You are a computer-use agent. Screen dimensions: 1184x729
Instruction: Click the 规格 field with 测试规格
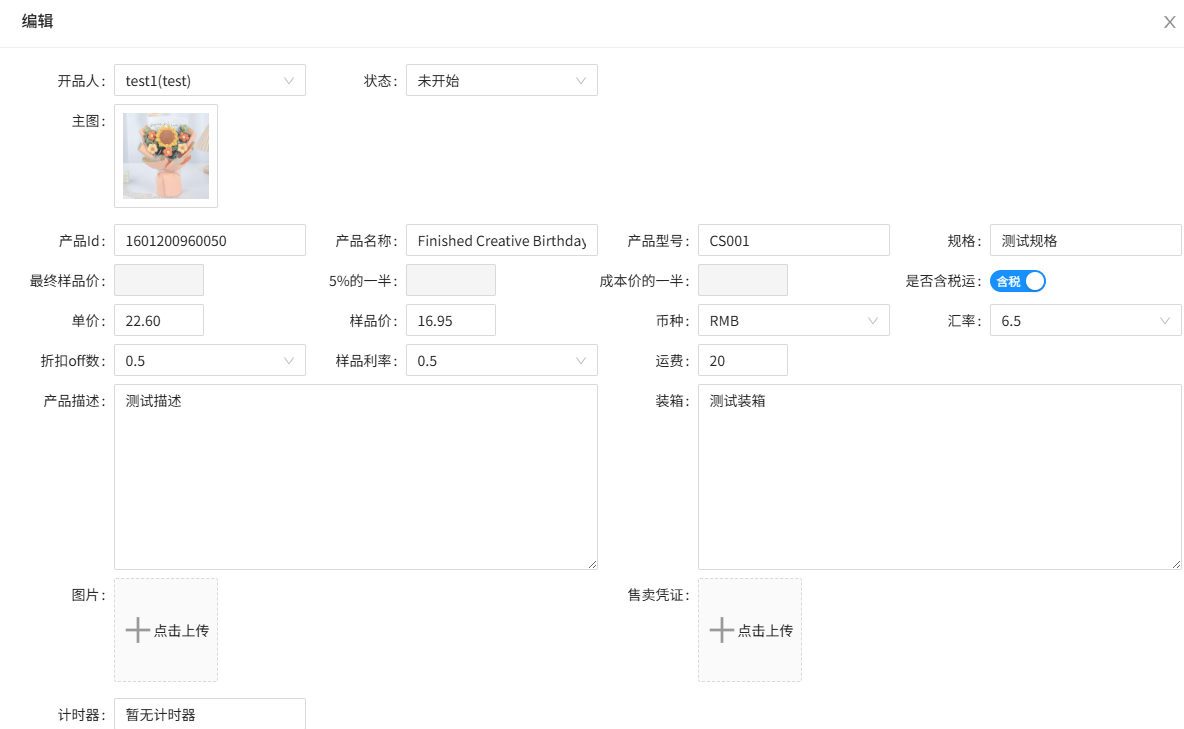pyautogui.click(x=1085, y=240)
